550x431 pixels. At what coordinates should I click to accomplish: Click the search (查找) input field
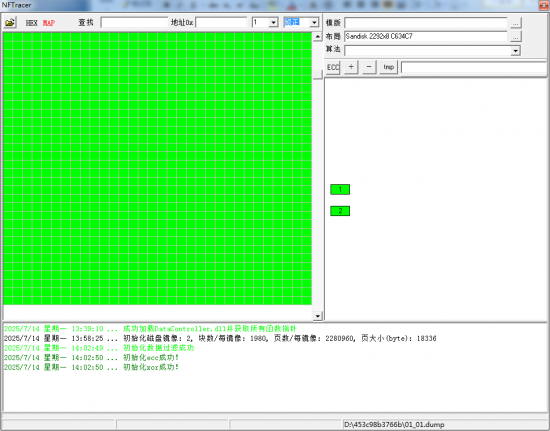coord(134,22)
